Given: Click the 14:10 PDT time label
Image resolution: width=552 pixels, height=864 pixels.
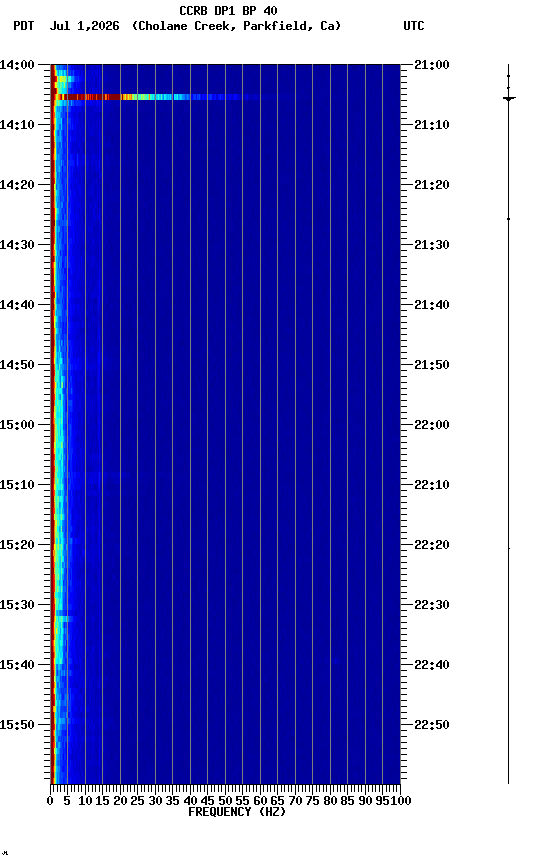Looking at the screenshot, I should [x=17, y=125].
